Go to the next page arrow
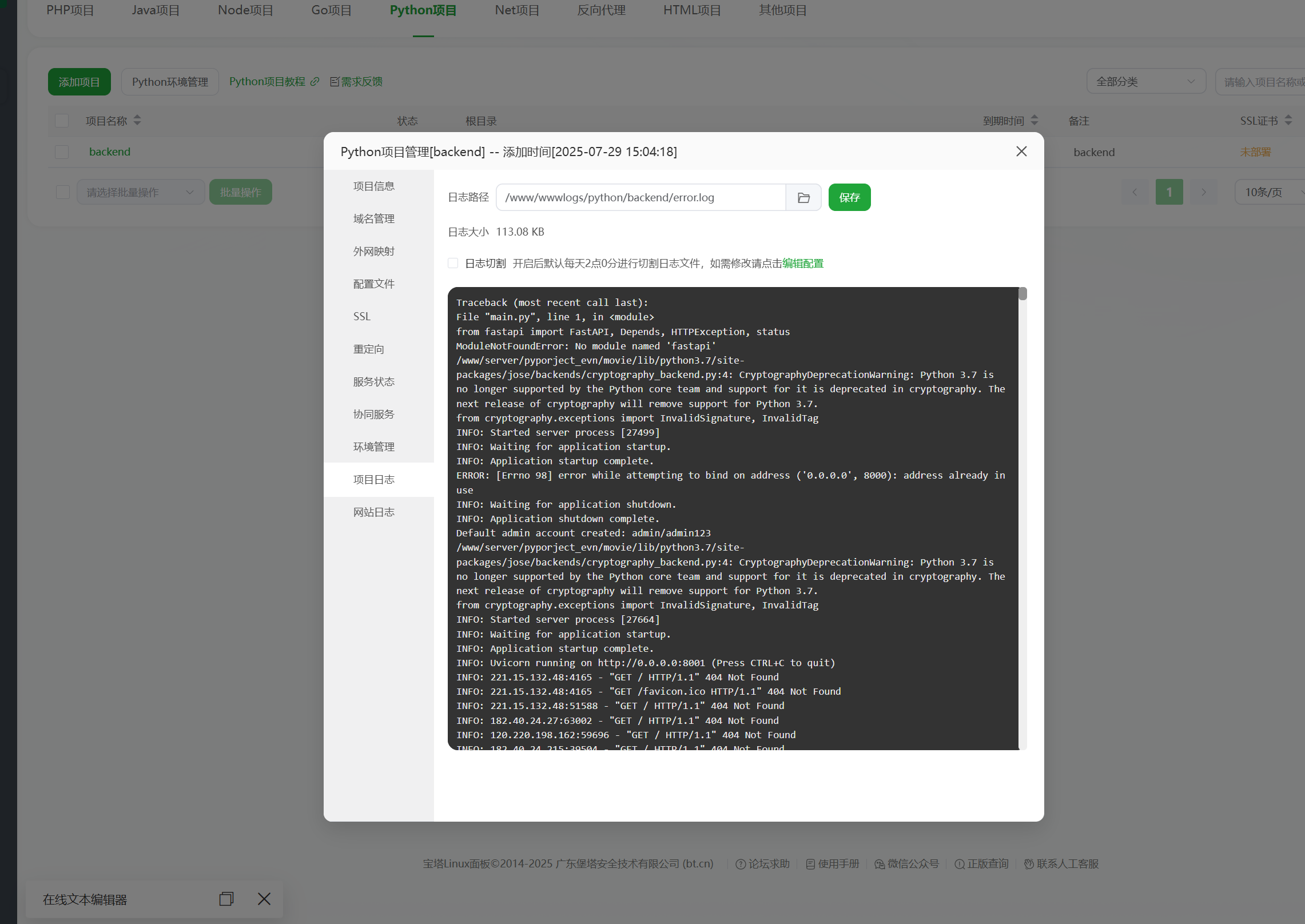1305x924 pixels. tap(1203, 192)
